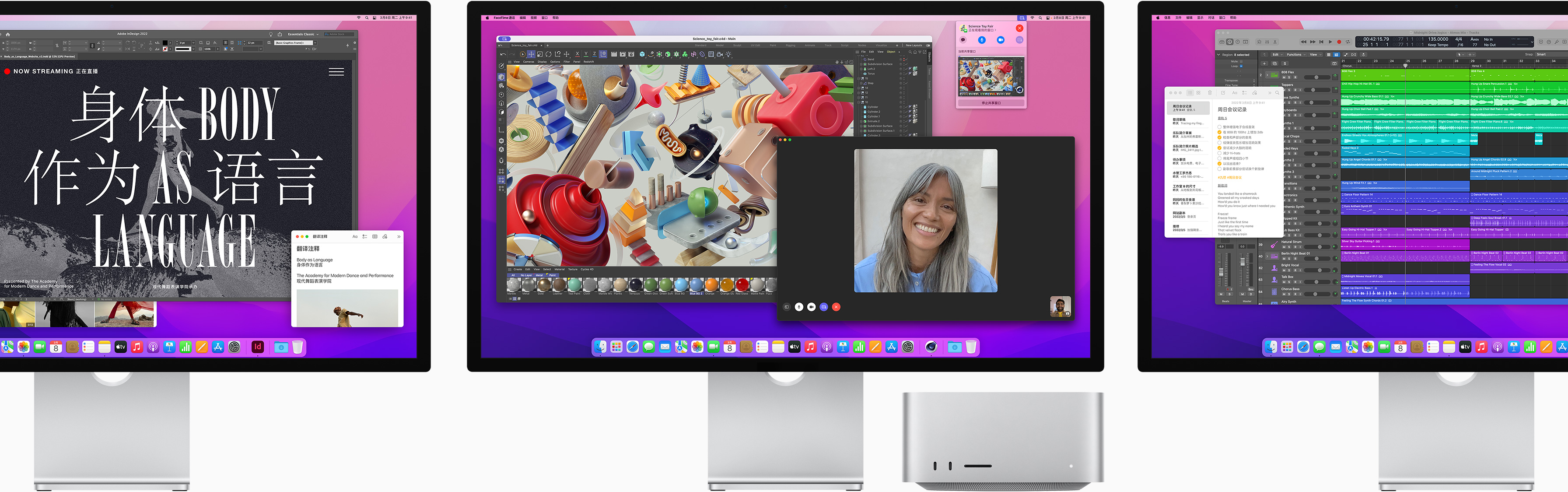This screenshot has height=492, width=1568.
Task: Mute the microphone in the FaceTime call
Action: click(x=799, y=307)
